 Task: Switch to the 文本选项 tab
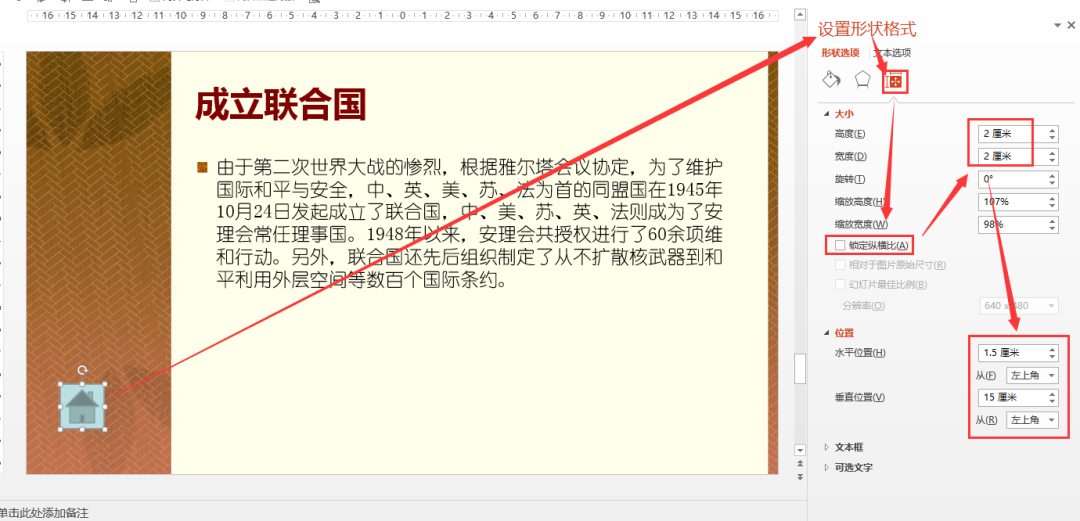[893, 52]
